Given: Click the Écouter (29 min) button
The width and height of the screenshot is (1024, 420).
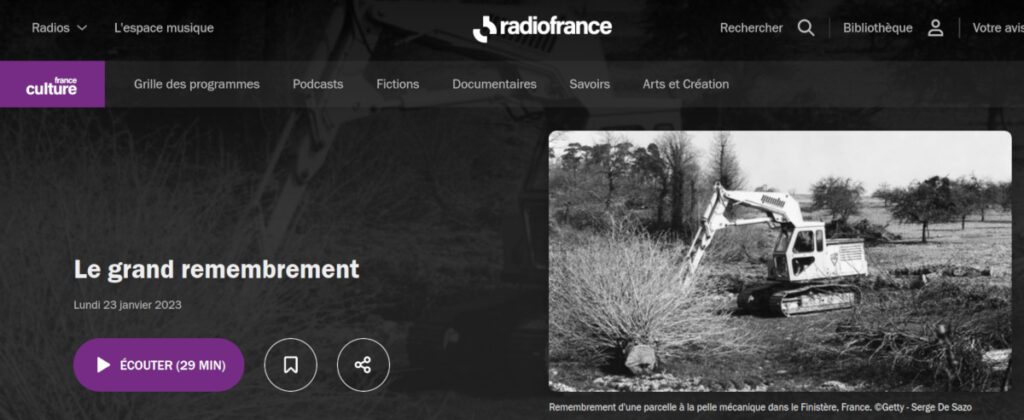Looking at the screenshot, I should point(159,365).
